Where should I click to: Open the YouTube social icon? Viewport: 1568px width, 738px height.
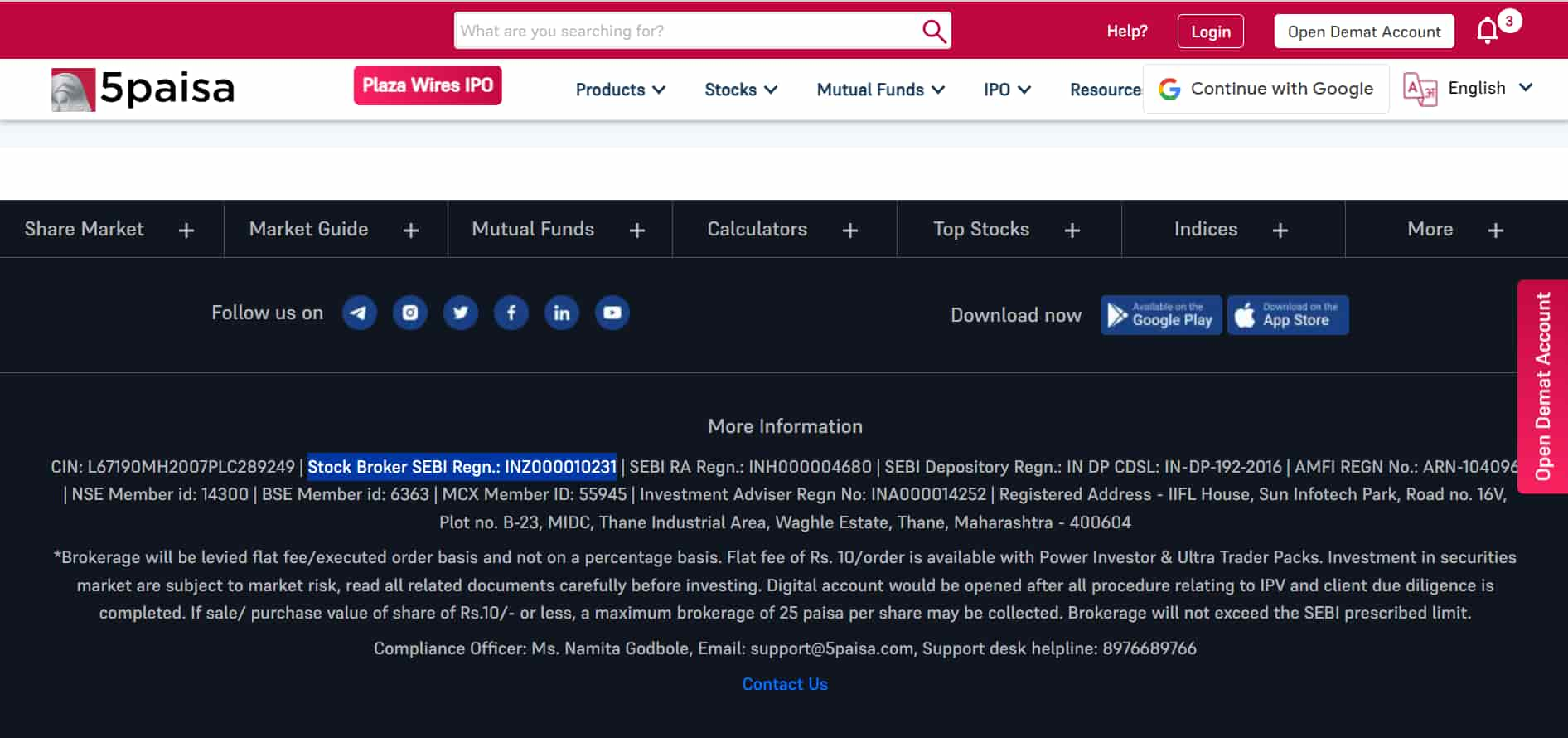[612, 313]
